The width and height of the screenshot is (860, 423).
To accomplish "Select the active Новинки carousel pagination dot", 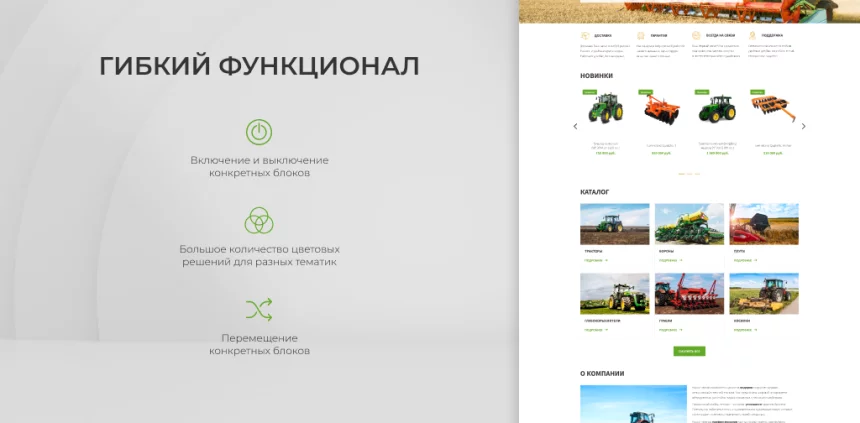I will pyautogui.click(x=681, y=173).
